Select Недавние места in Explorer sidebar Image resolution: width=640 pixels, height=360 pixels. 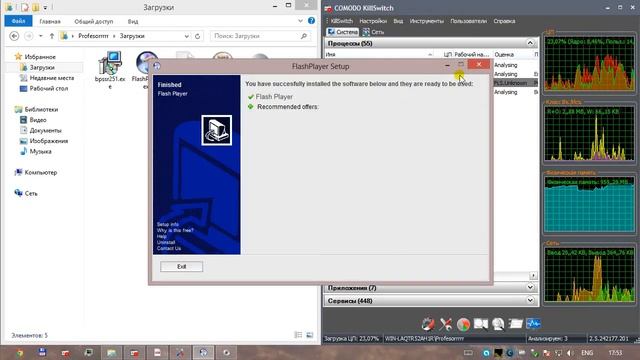coord(51,78)
